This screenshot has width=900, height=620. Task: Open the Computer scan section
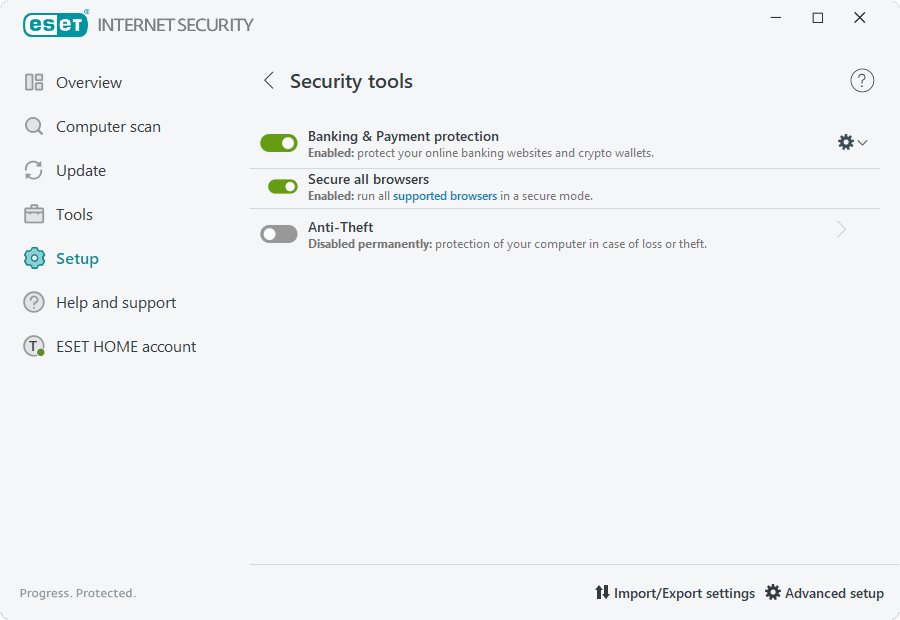(108, 127)
